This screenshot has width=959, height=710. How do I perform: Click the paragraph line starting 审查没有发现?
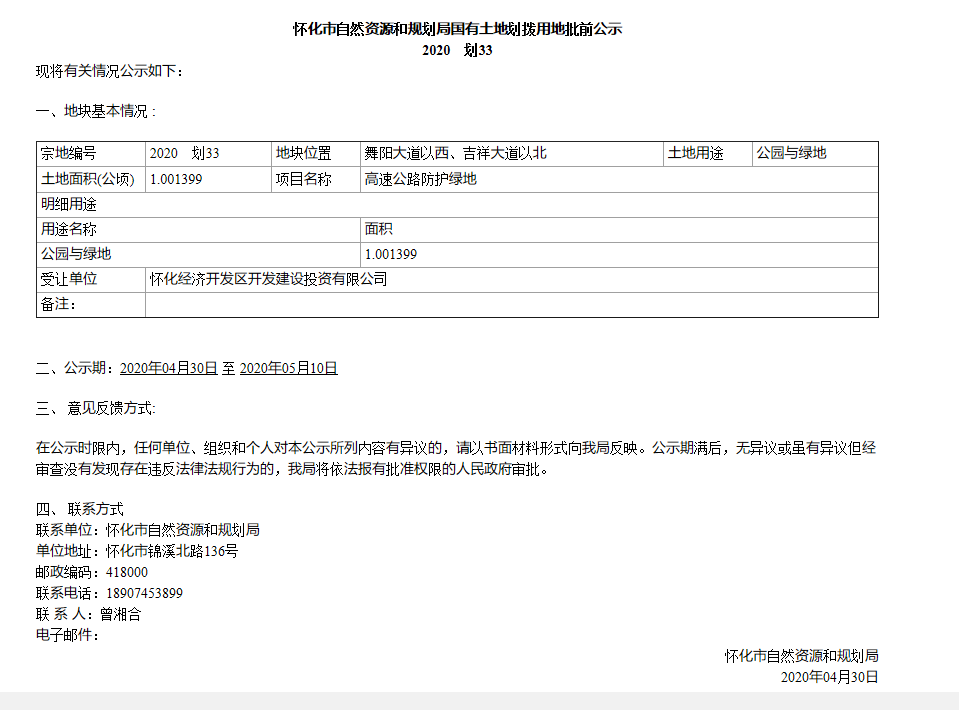(x=292, y=470)
